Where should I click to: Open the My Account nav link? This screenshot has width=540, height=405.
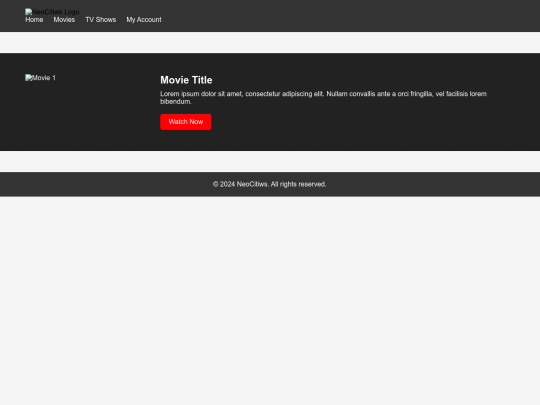tap(144, 20)
